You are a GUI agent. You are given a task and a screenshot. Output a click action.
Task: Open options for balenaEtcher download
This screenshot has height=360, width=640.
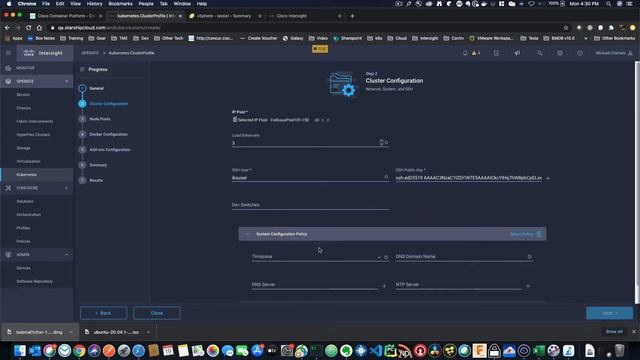(x=70, y=332)
